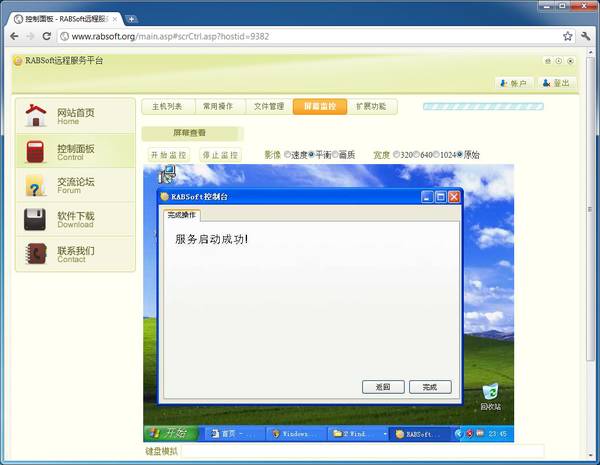This screenshot has width=600, height=465.
Task: Click the 软件下载 floppy disk icon
Action: [36, 220]
